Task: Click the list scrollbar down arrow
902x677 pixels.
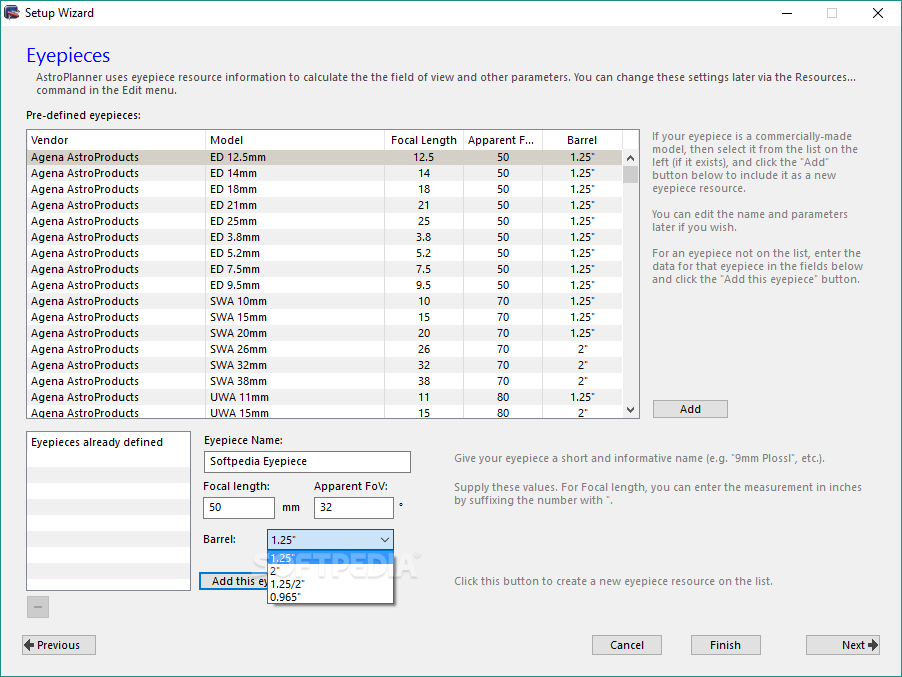Action: click(630, 410)
